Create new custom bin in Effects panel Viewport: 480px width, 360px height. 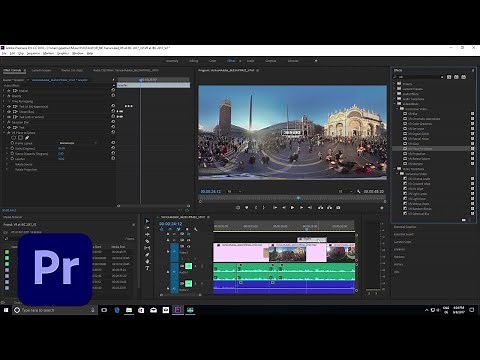pyautogui.click(x=464, y=220)
